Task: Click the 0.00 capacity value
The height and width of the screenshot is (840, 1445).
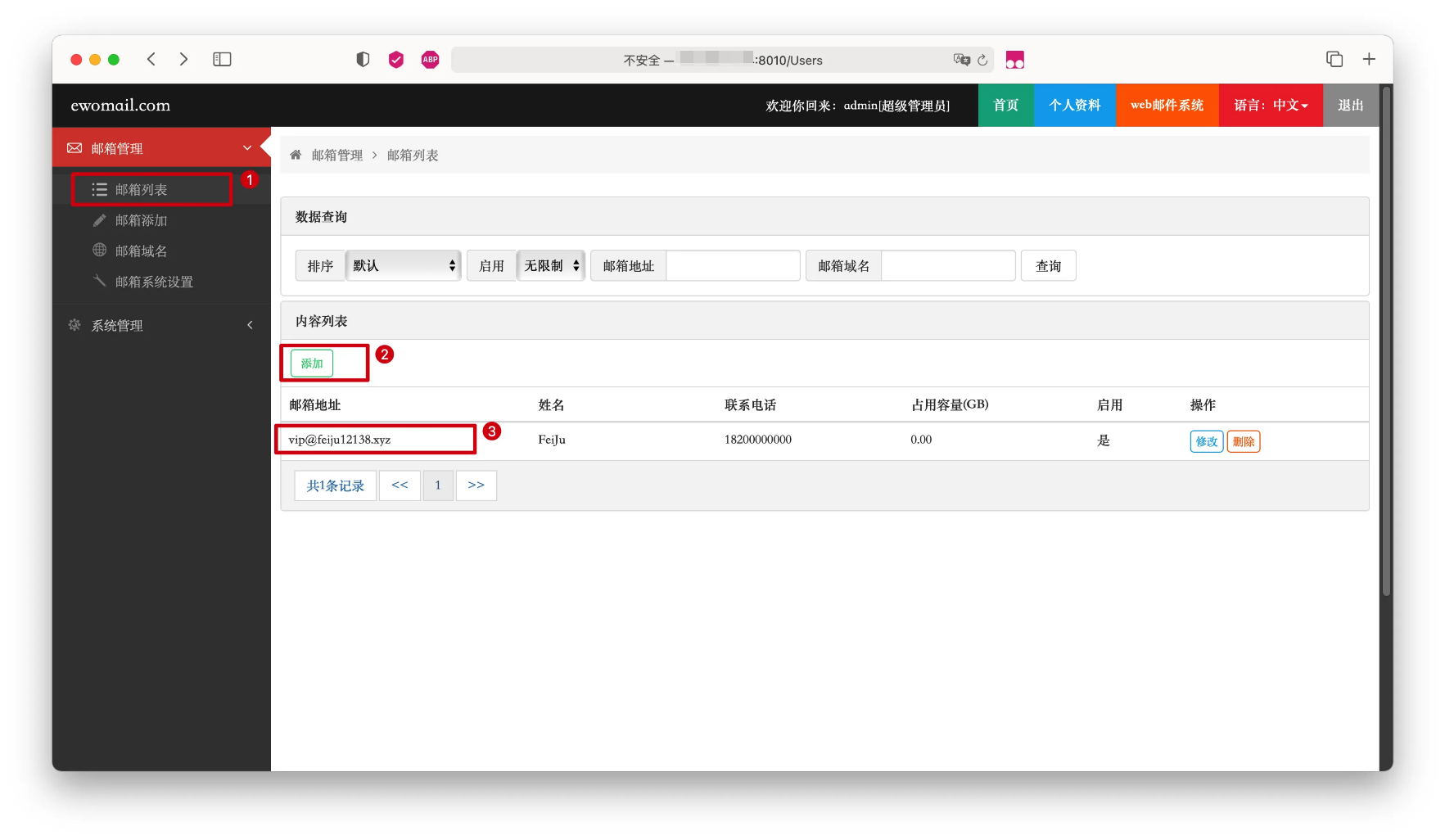Action: coord(921,440)
